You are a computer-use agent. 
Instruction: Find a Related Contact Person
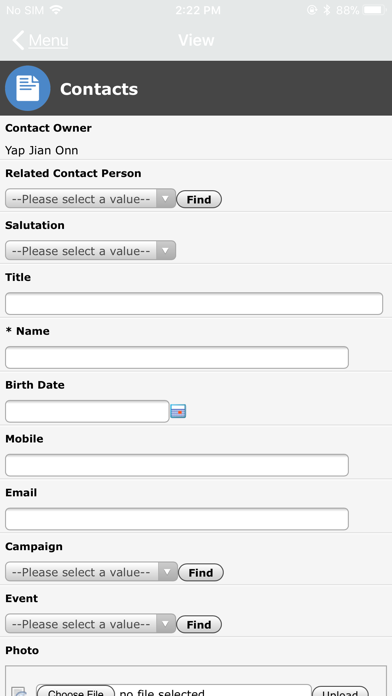[x=199, y=199]
